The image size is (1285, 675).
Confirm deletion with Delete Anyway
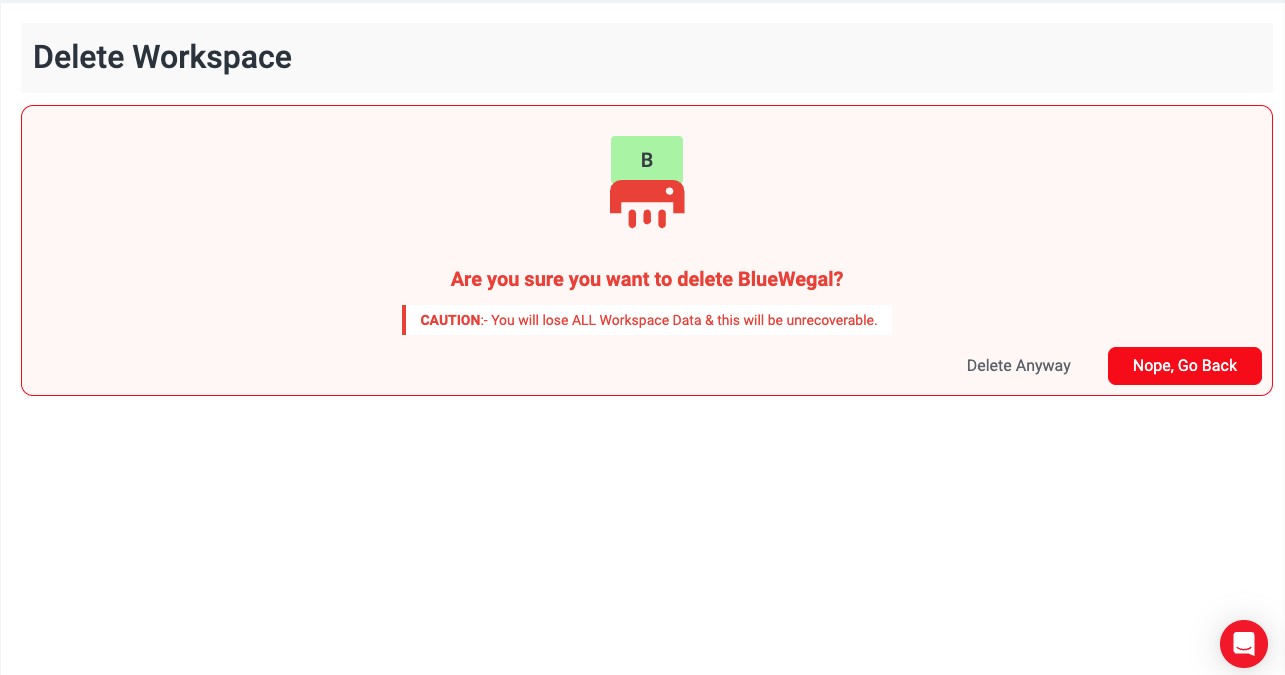[x=1018, y=366]
